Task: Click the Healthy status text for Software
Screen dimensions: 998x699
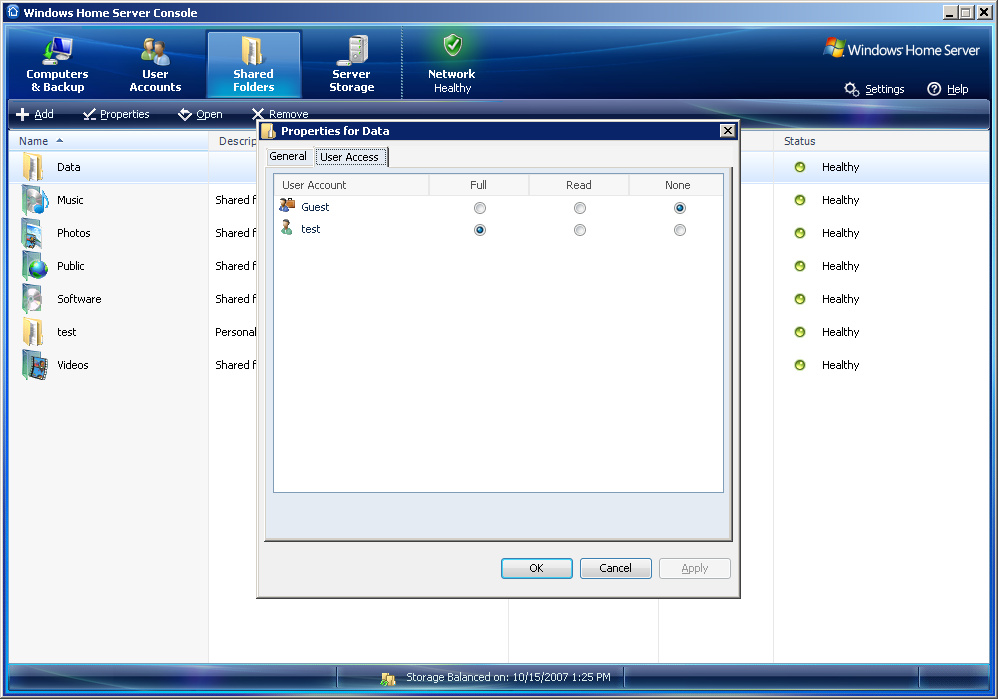Action: tap(840, 299)
